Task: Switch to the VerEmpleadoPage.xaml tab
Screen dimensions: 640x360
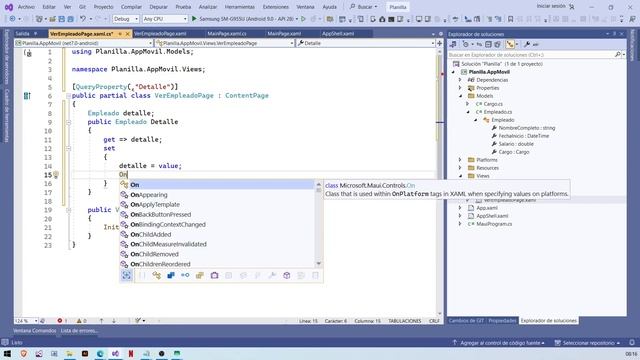Action: [x=160, y=34]
